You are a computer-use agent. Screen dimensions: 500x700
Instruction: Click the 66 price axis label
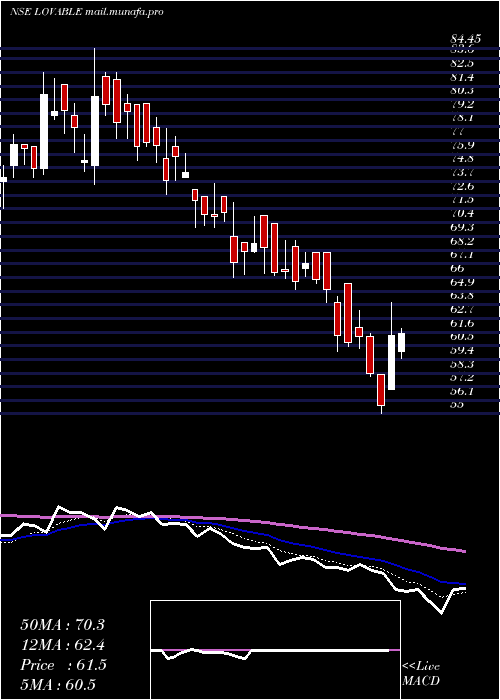click(458, 268)
